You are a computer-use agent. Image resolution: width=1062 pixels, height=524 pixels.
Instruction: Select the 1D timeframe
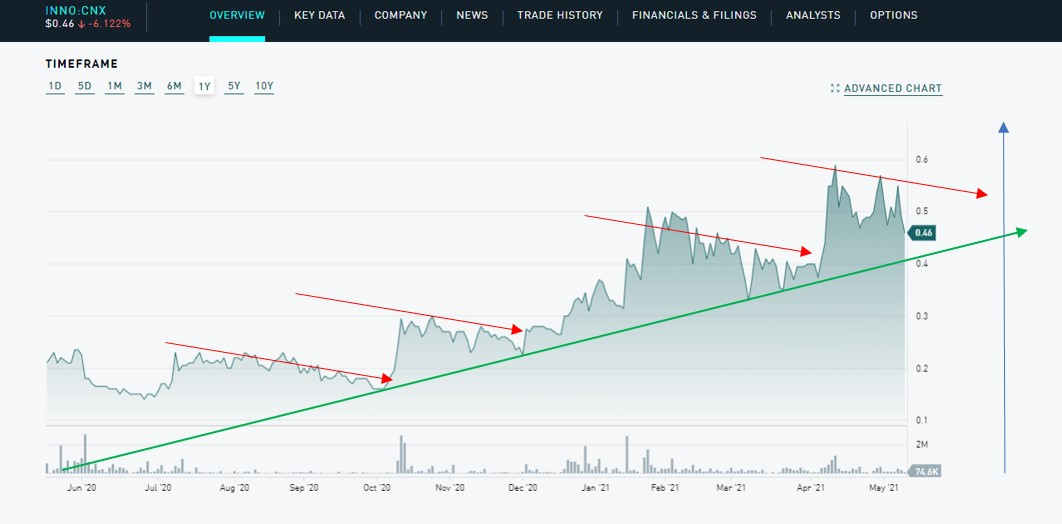click(x=55, y=86)
